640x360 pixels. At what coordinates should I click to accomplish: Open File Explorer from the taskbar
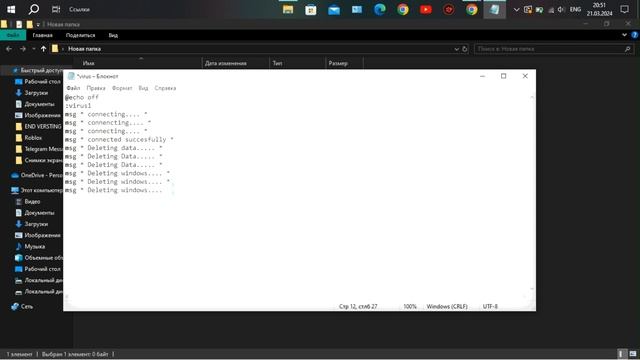coord(288,9)
